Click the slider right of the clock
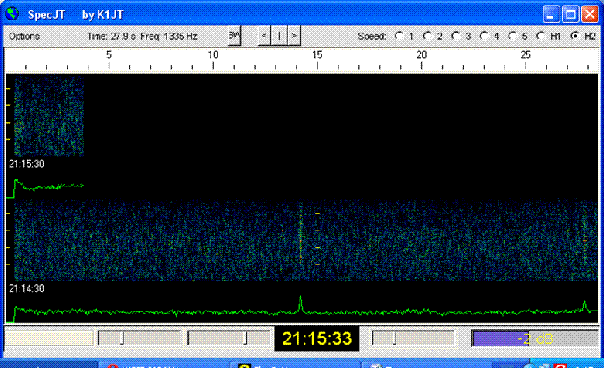The width and height of the screenshot is (605, 369). coord(413,338)
